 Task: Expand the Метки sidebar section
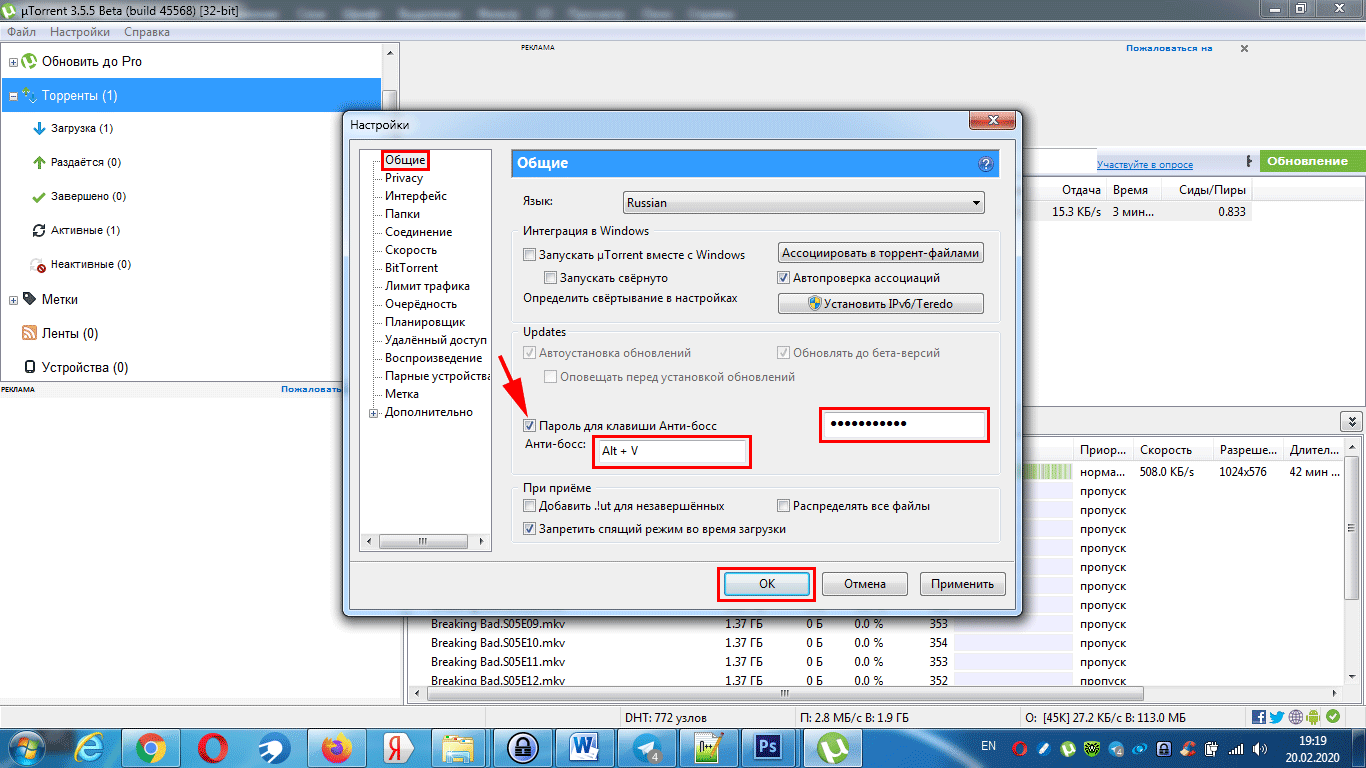tap(14, 299)
